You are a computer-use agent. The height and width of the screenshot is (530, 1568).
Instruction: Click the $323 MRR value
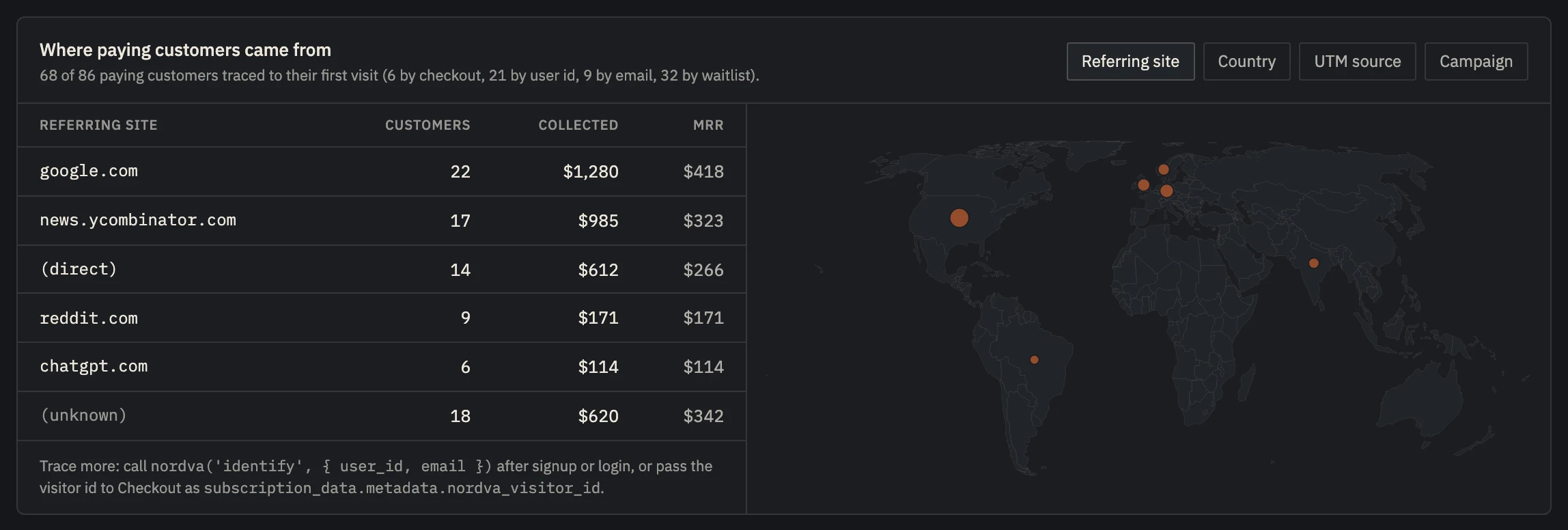(x=703, y=221)
